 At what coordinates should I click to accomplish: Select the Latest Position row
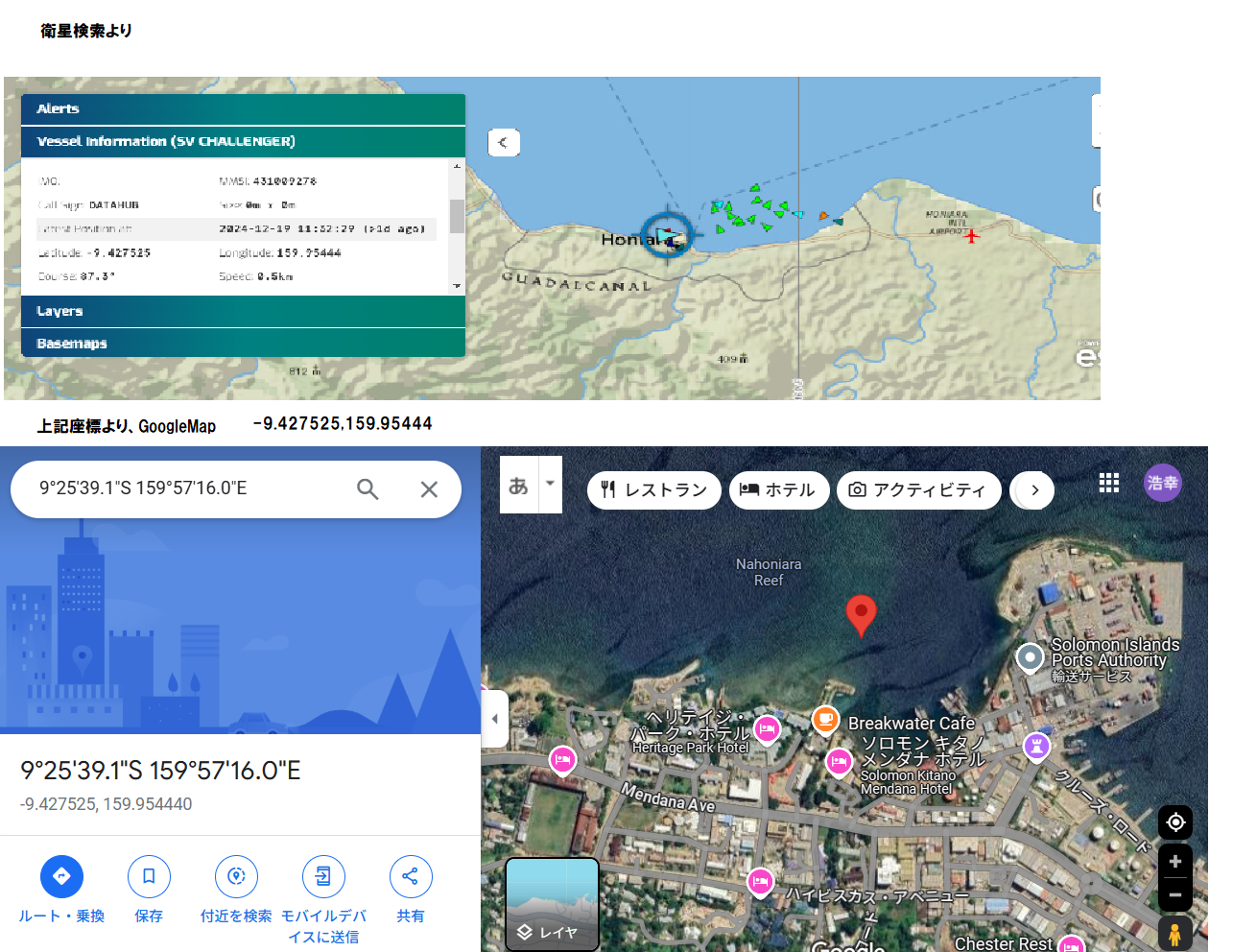point(236,228)
